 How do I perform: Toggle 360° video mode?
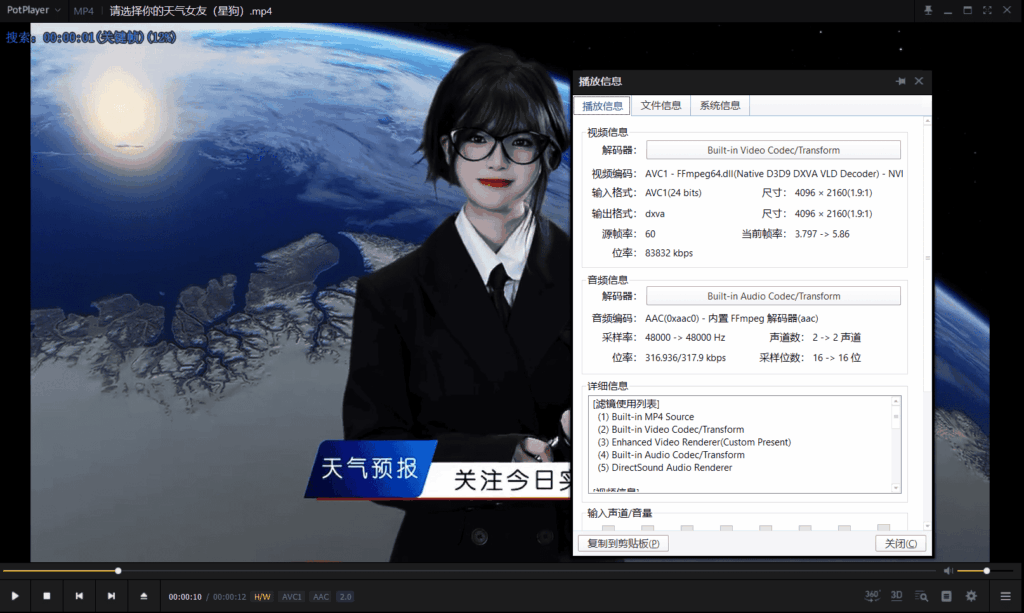pos(871,596)
